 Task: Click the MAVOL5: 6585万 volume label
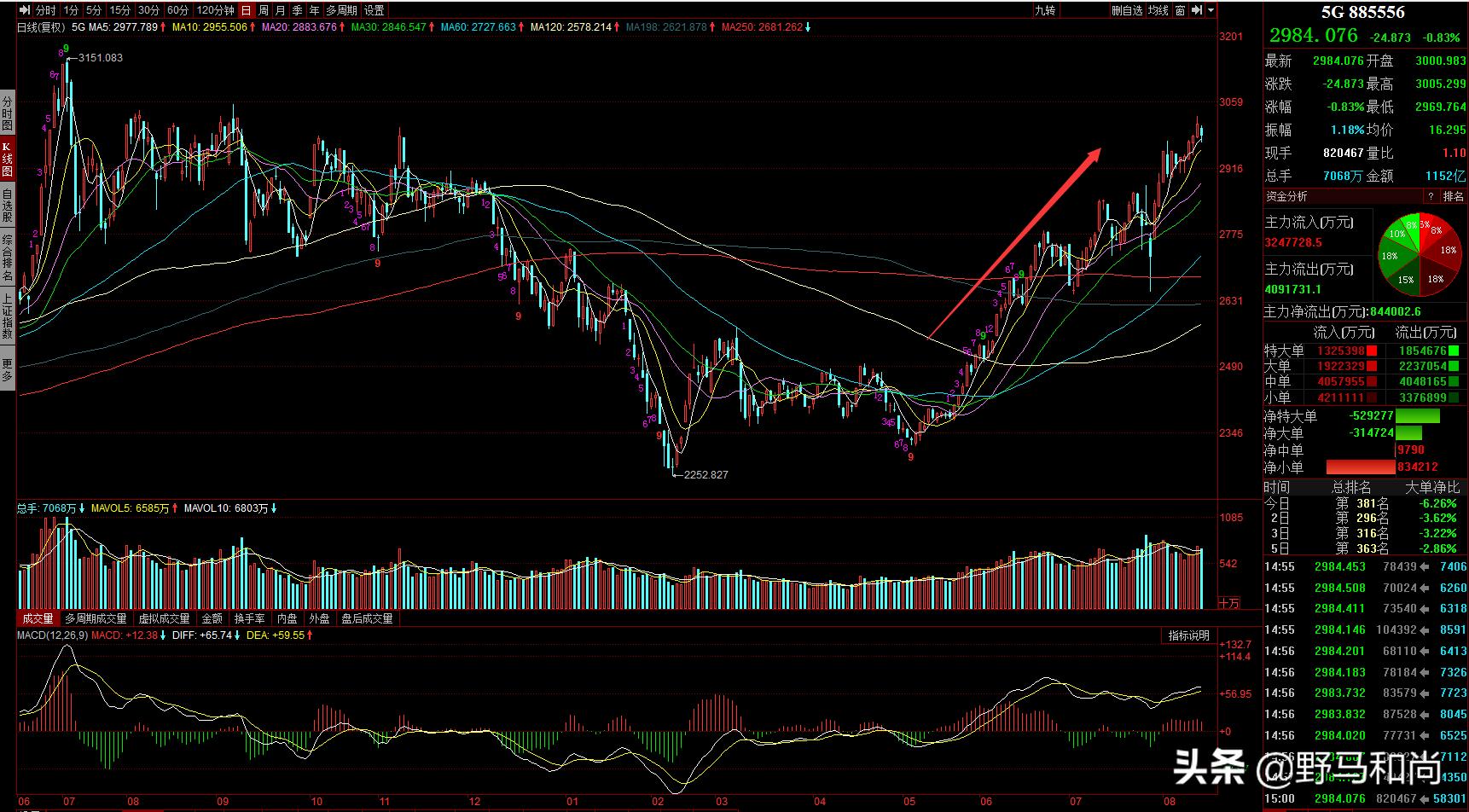pyautogui.click(x=129, y=508)
